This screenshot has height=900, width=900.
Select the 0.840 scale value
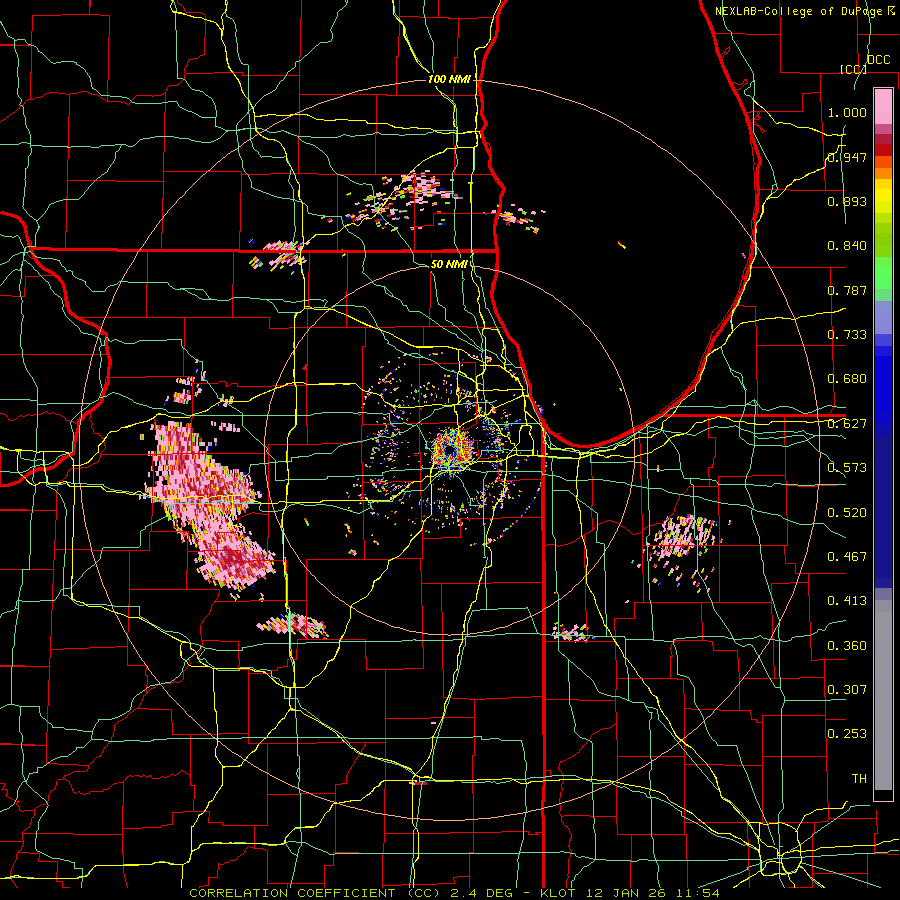pyautogui.click(x=847, y=246)
